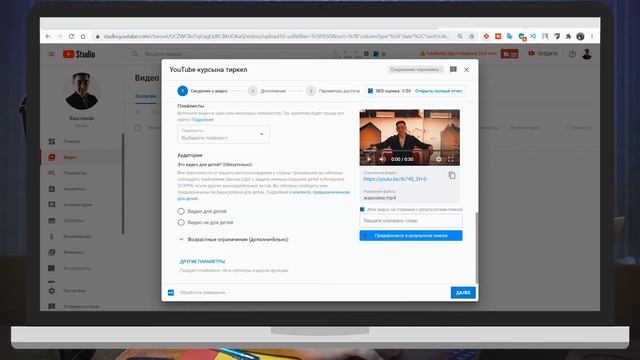Select the 'Видео для детей' radio option
Viewport: 640px width, 360px height.
click(x=181, y=211)
